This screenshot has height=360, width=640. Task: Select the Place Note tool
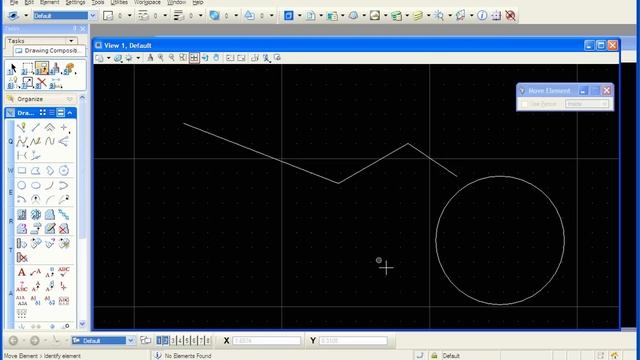click(x=36, y=272)
